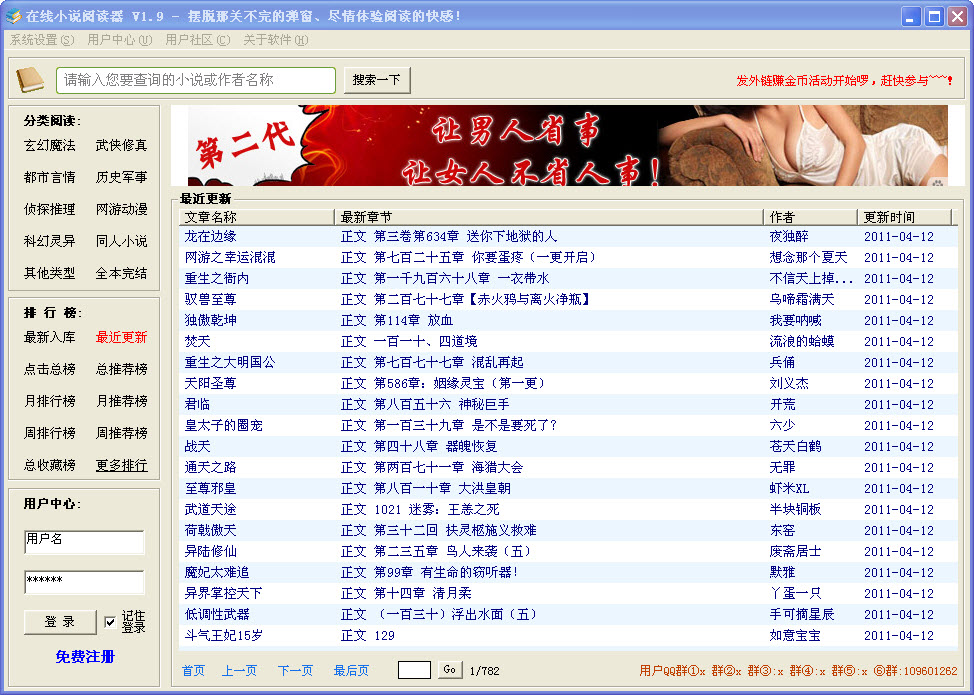Click the 搜索一下 button

tap(377, 80)
